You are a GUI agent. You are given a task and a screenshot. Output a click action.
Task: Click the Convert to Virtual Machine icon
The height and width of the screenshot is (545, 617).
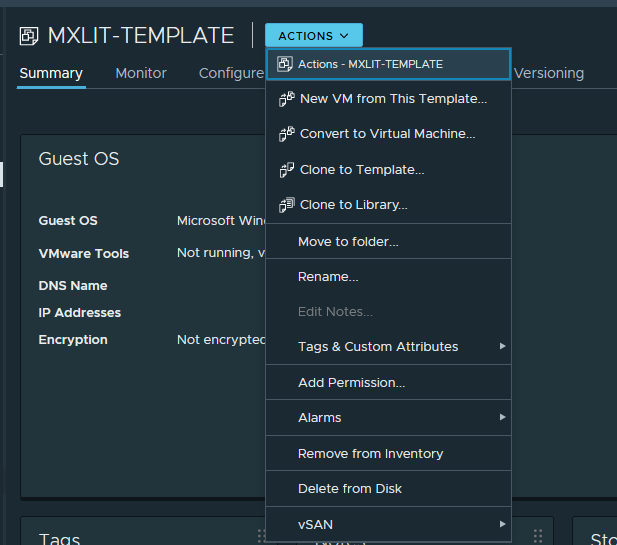[286, 134]
